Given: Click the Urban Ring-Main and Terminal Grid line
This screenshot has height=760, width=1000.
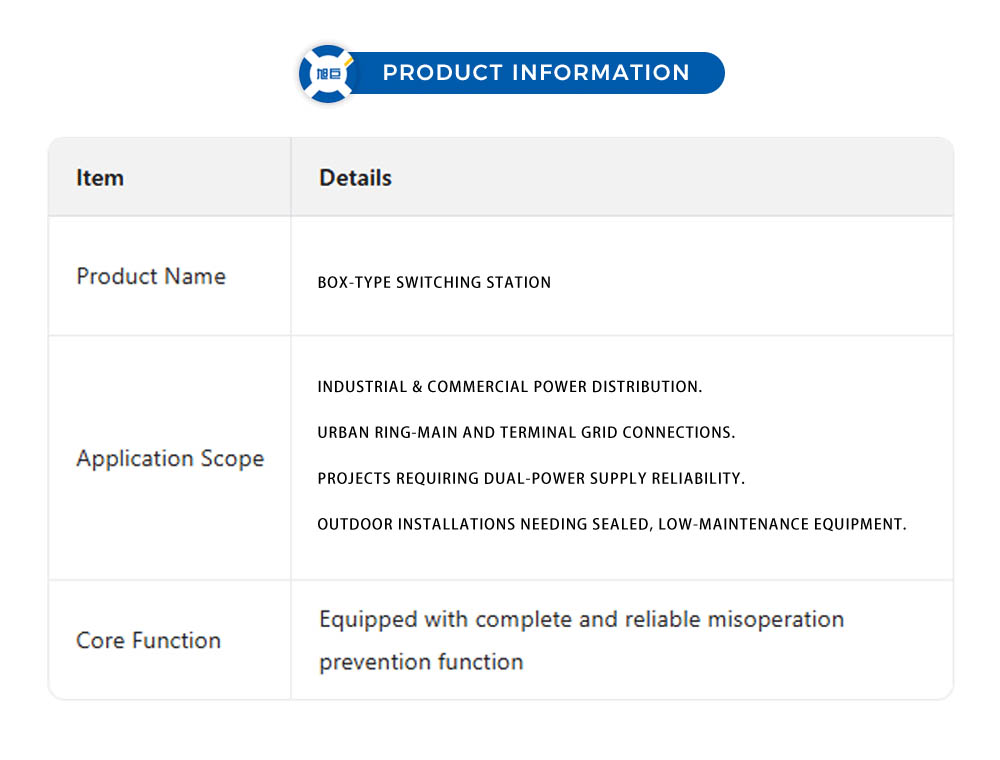Looking at the screenshot, I should click(x=526, y=433).
